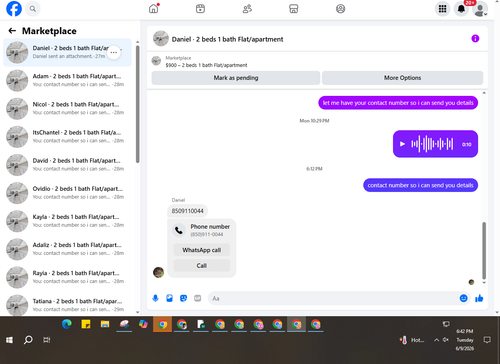This screenshot has width=500, height=364.
Task: Choose a sticker icon
Action: 183,298
